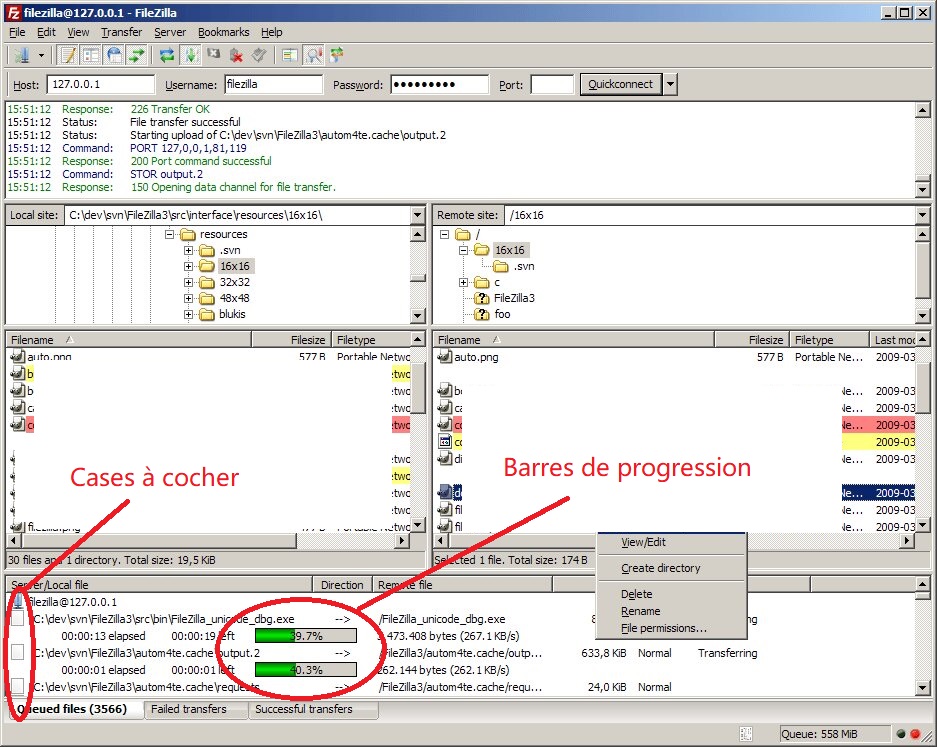Collapse the local resources folder
Image resolution: width=937 pixels, height=747 pixels.
pos(170,234)
